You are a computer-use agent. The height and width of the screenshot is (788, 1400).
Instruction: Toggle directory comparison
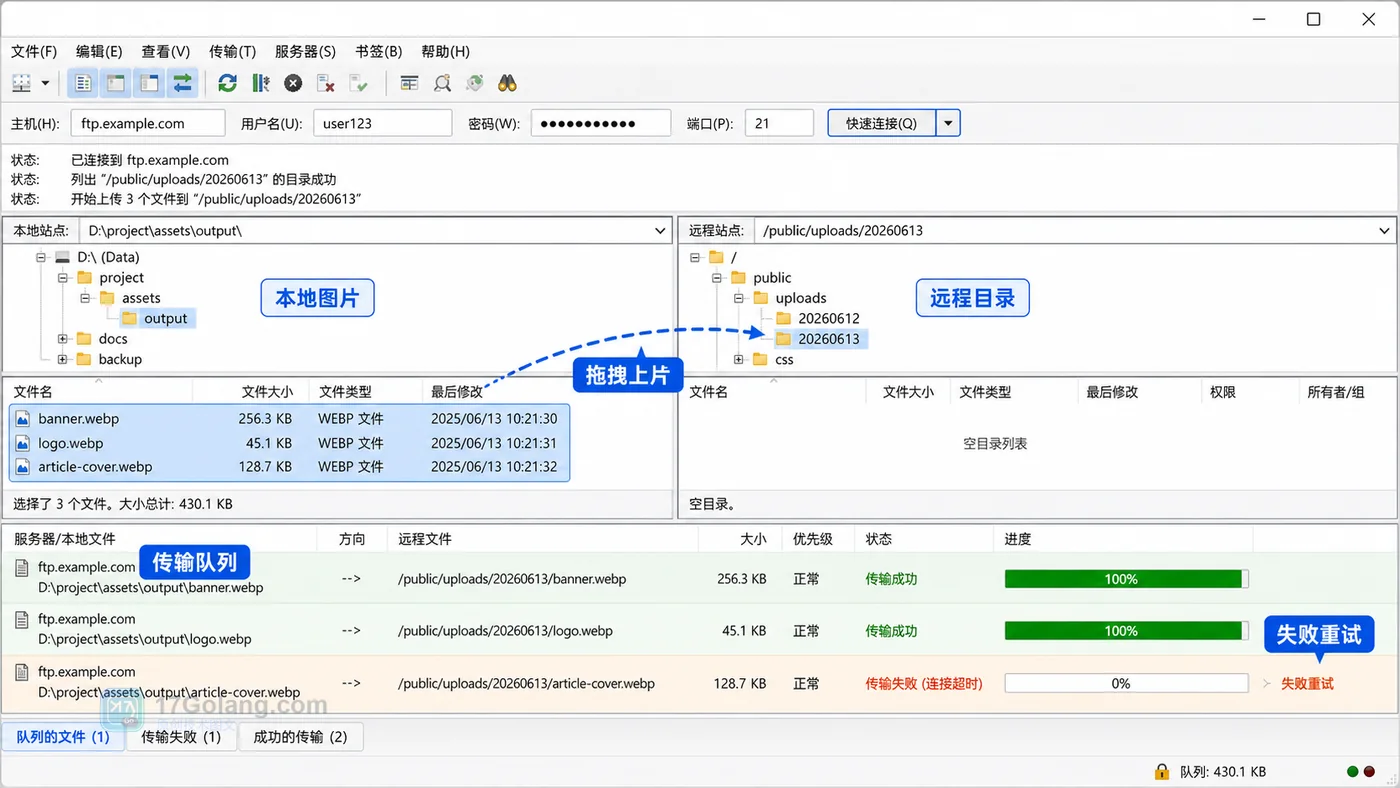pos(442,83)
